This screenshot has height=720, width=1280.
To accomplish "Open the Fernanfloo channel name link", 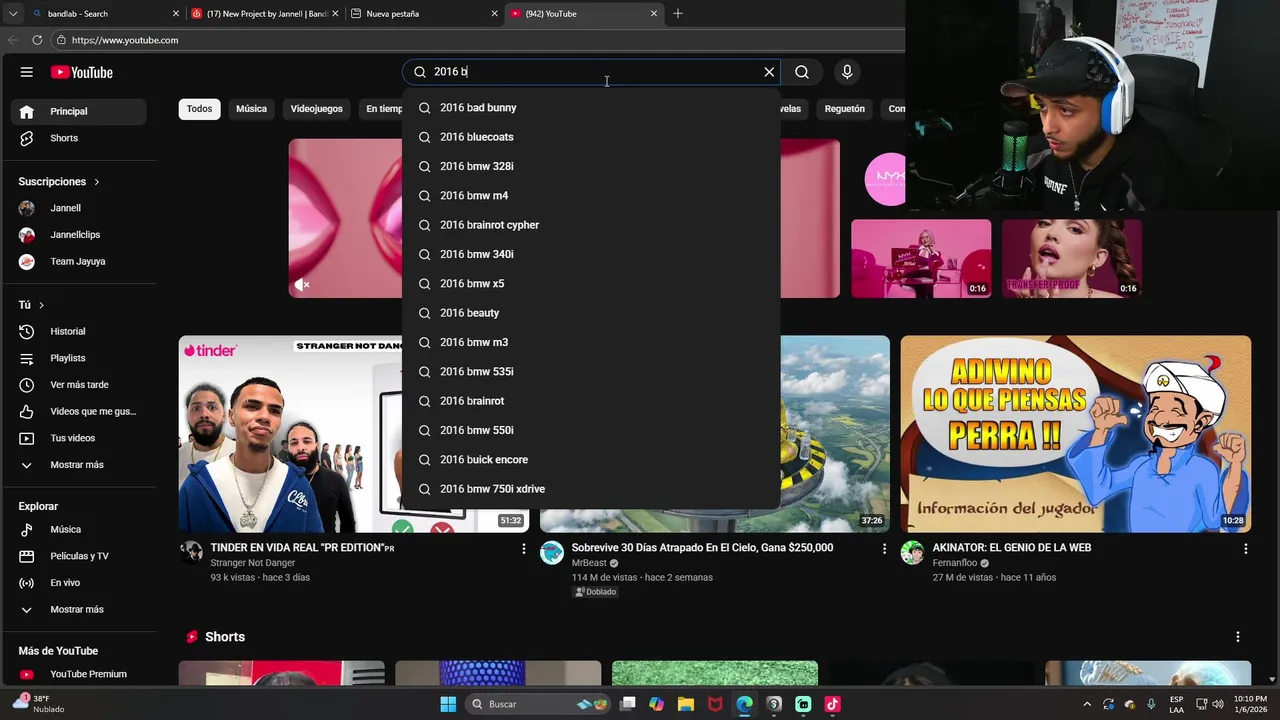I will (x=955, y=563).
